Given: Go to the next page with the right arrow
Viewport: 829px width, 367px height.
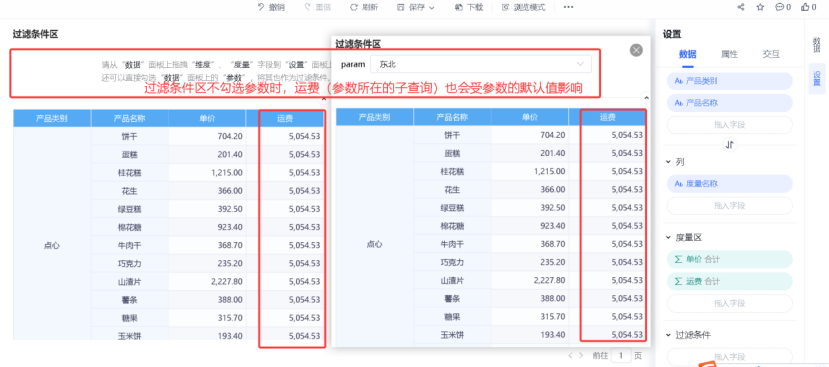Looking at the screenshot, I should (581, 355).
